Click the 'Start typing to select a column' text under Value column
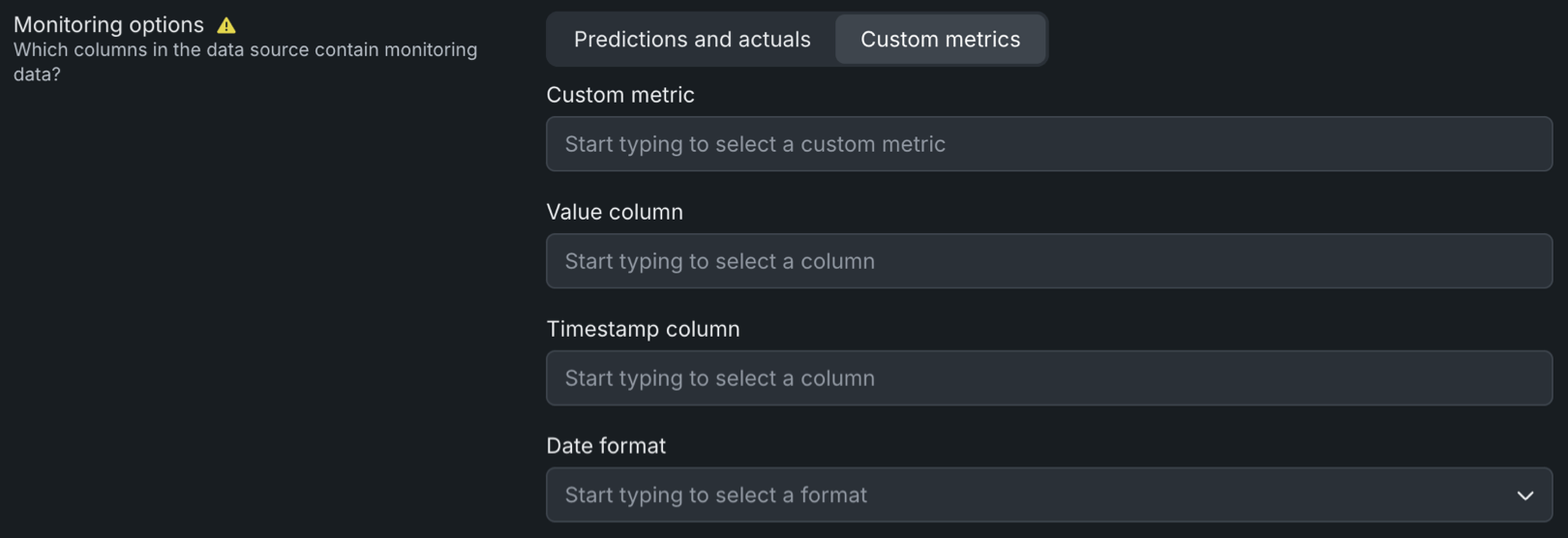Image resolution: width=1568 pixels, height=538 pixels. point(719,261)
